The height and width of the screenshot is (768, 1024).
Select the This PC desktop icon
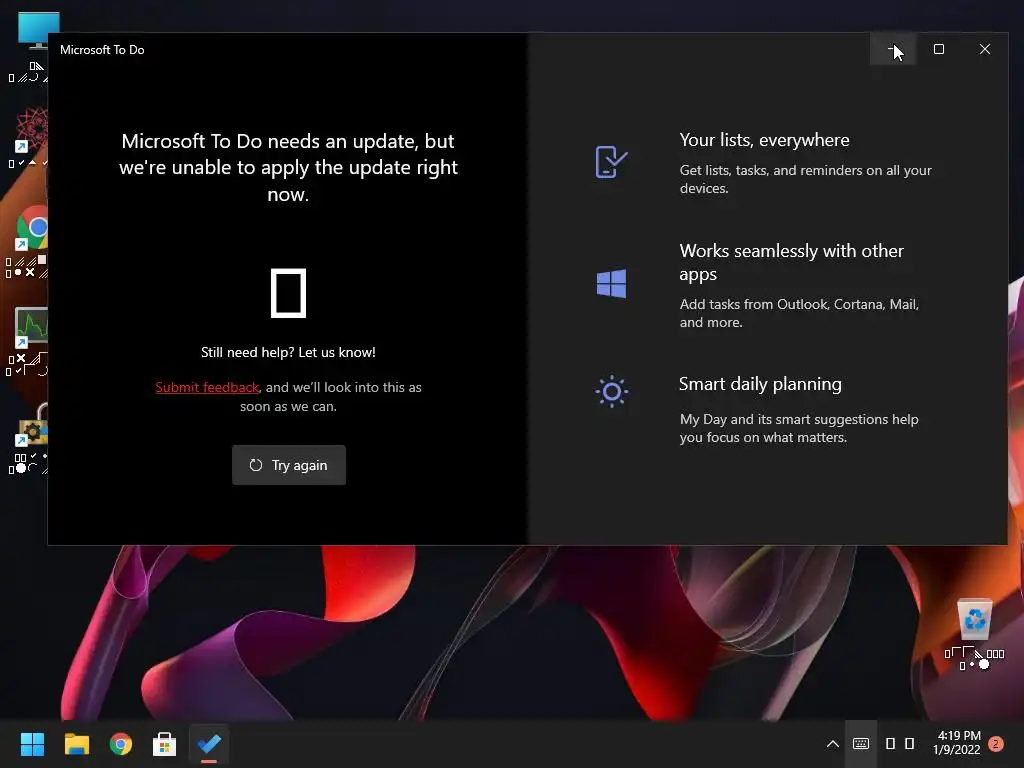click(x=37, y=31)
